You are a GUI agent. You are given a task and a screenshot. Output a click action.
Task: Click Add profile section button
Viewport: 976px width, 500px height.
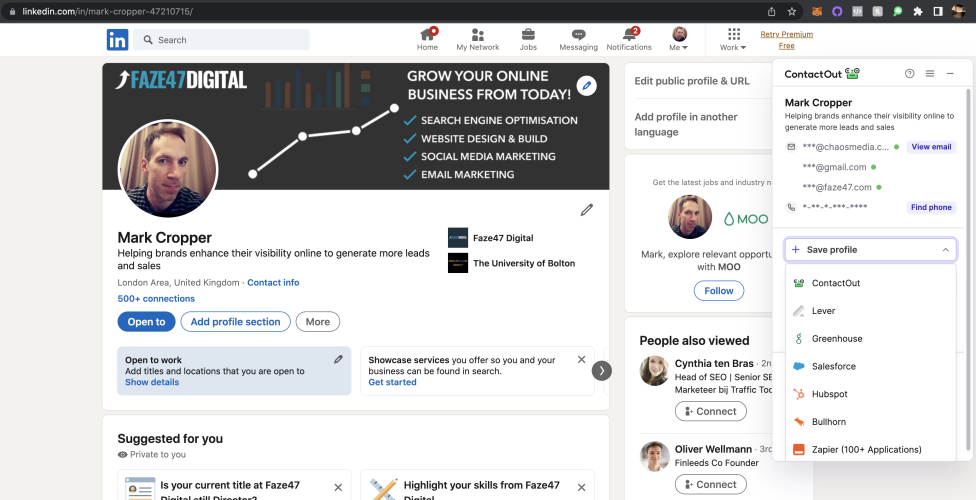pos(235,322)
